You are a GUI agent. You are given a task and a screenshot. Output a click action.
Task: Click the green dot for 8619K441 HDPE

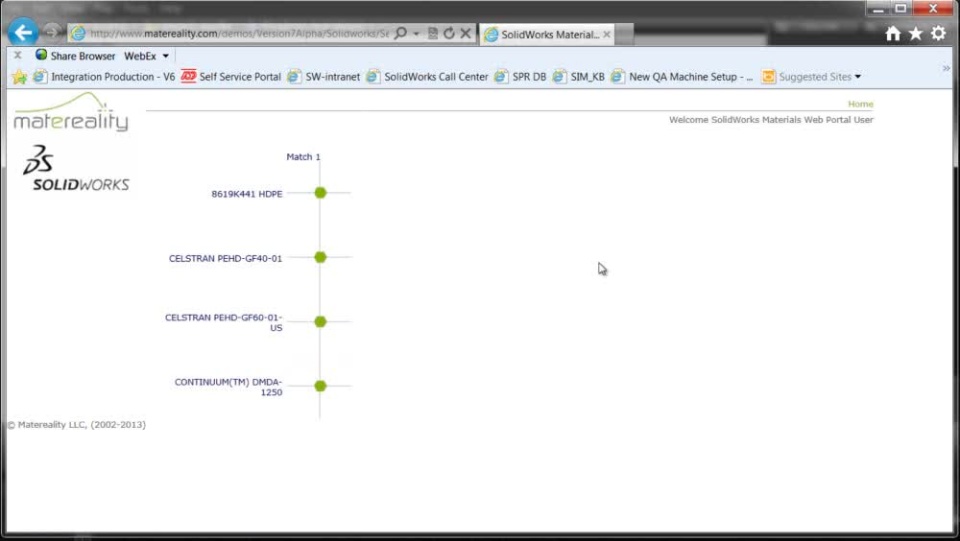pos(320,193)
